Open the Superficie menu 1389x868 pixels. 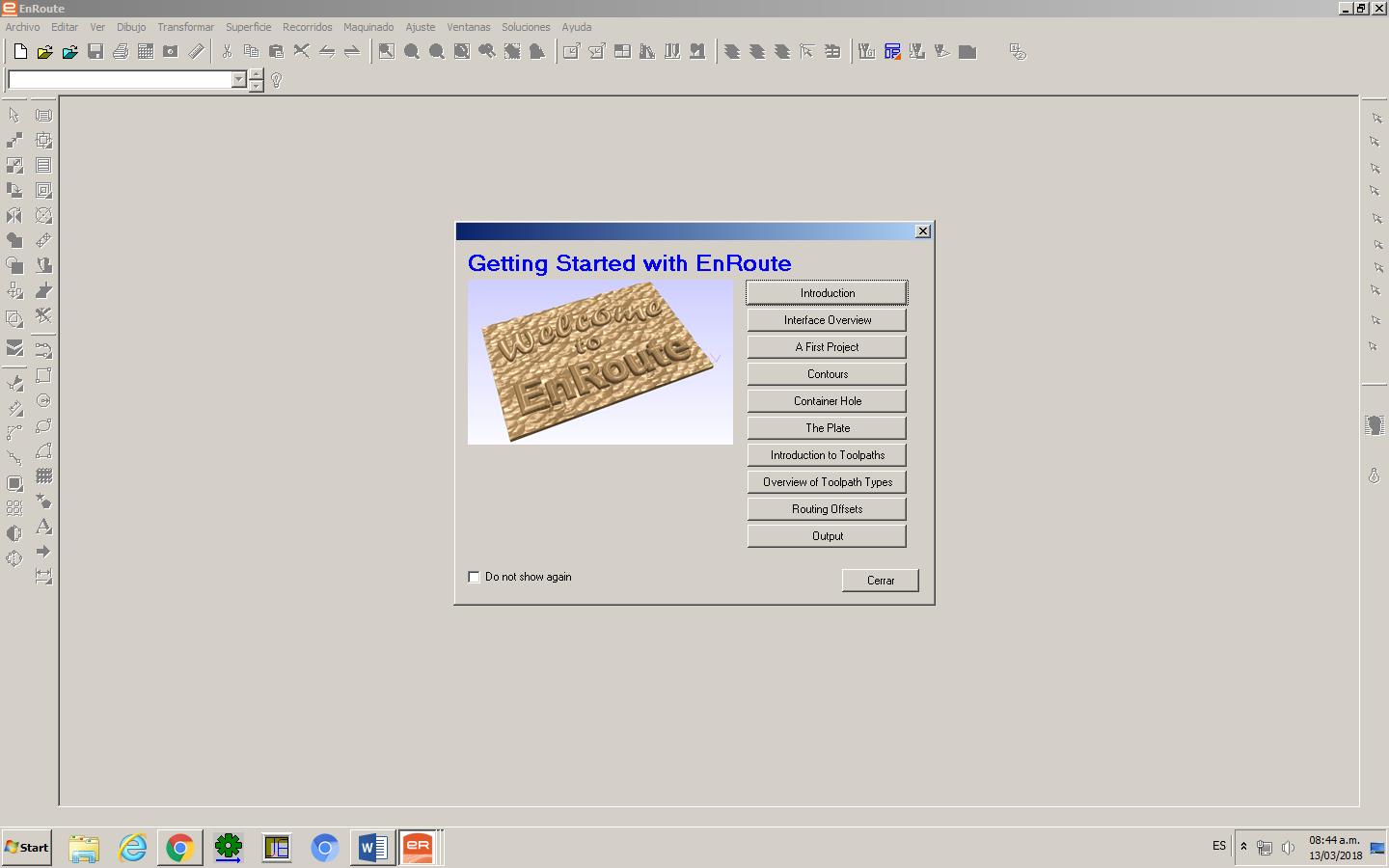pyautogui.click(x=249, y=27)
